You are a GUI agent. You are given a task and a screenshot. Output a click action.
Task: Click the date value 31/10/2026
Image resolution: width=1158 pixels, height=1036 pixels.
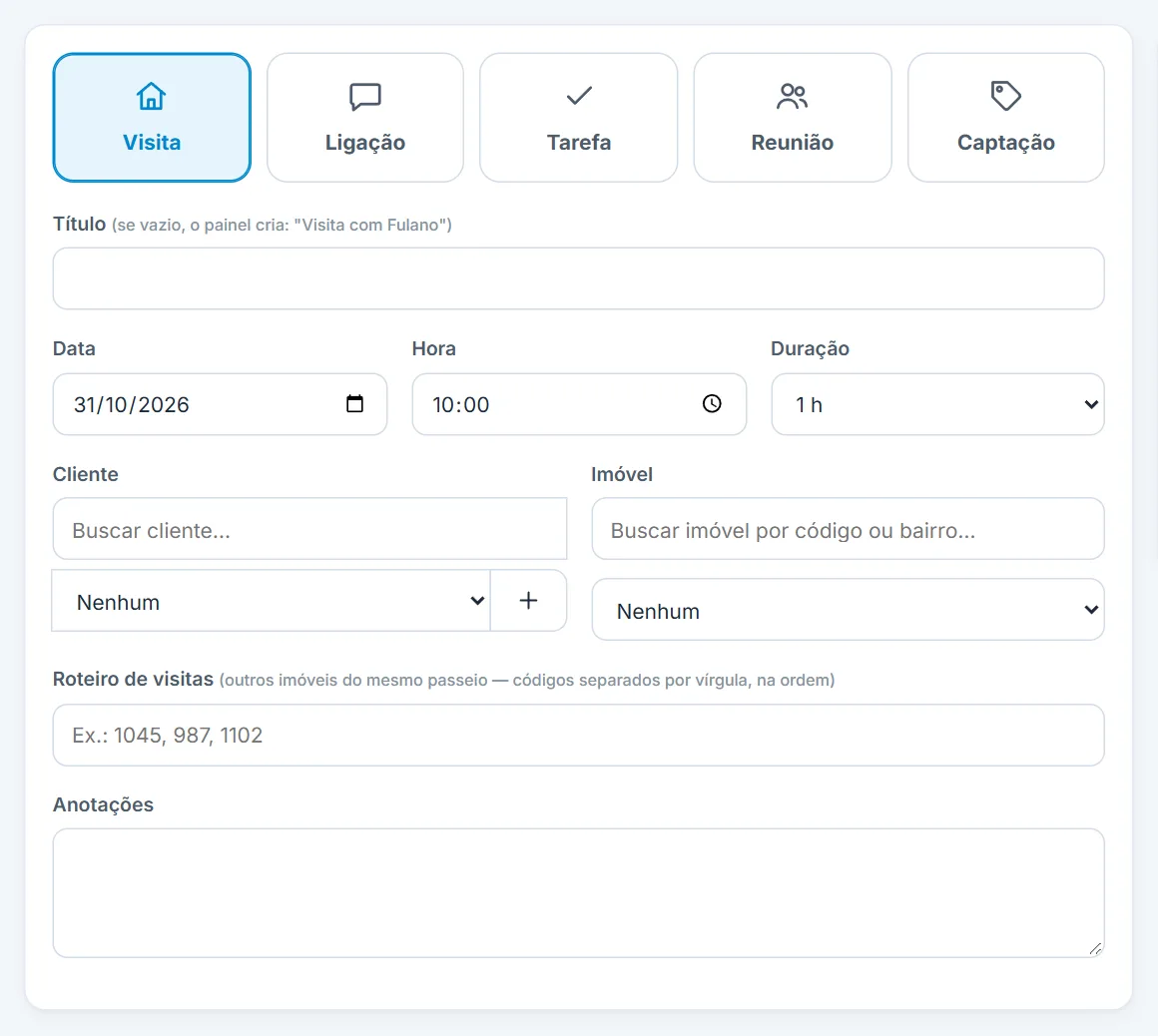132,404
